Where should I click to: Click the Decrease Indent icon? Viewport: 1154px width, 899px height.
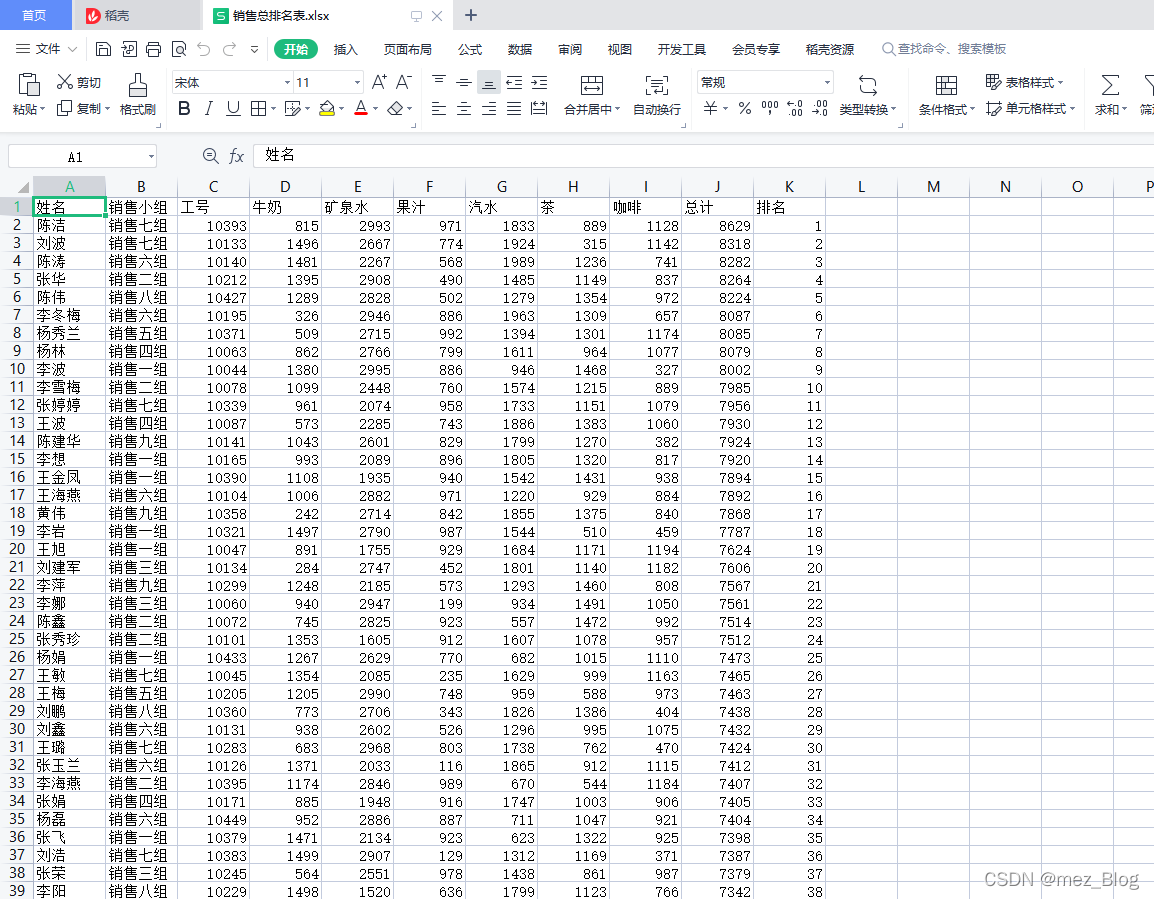514,82
